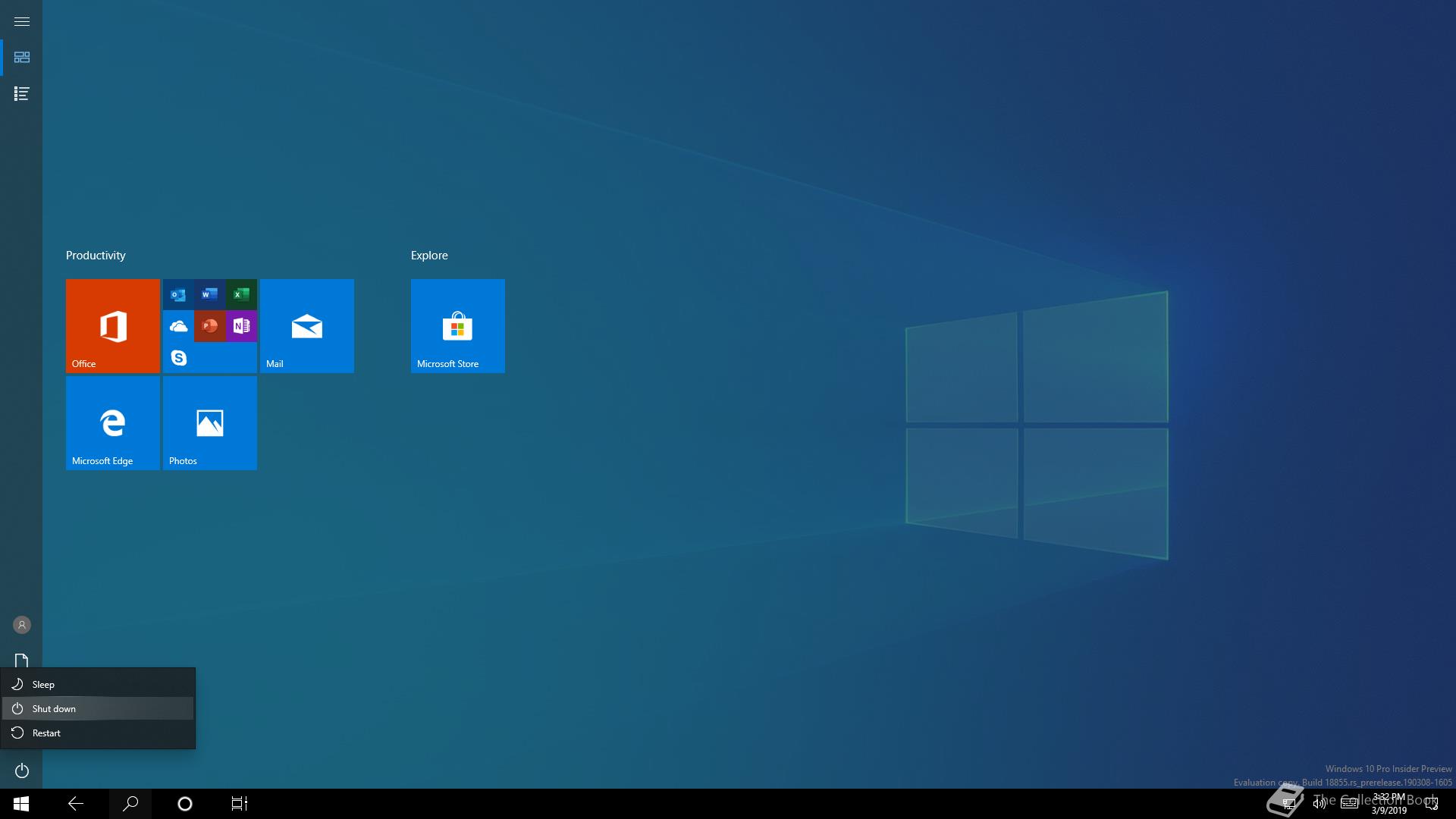Launch OneDrive from the Office folder tile
1456x819 pixels.
(178, 326)
